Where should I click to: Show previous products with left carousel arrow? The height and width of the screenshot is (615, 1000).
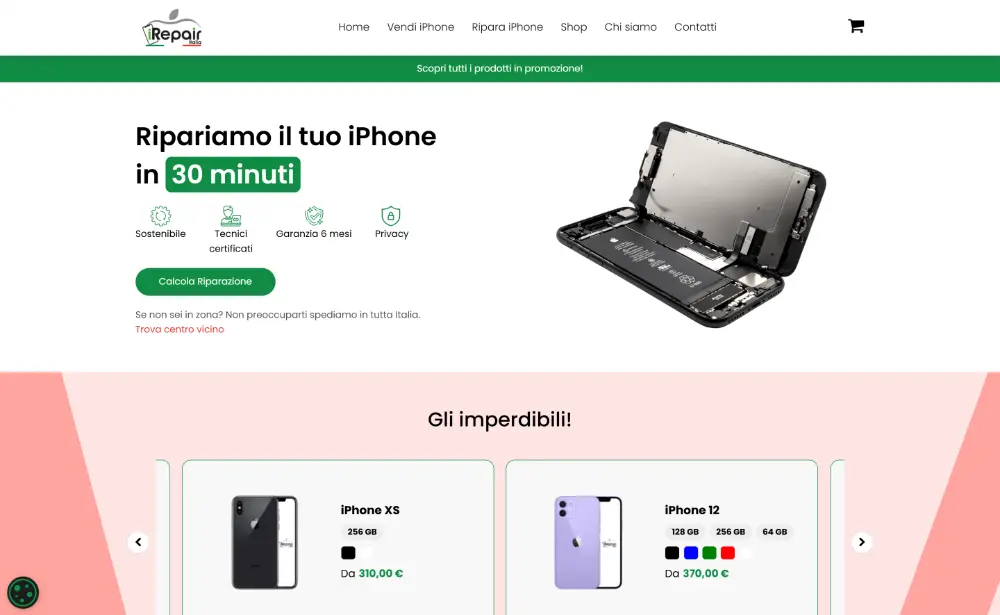(x=138, y=542)
